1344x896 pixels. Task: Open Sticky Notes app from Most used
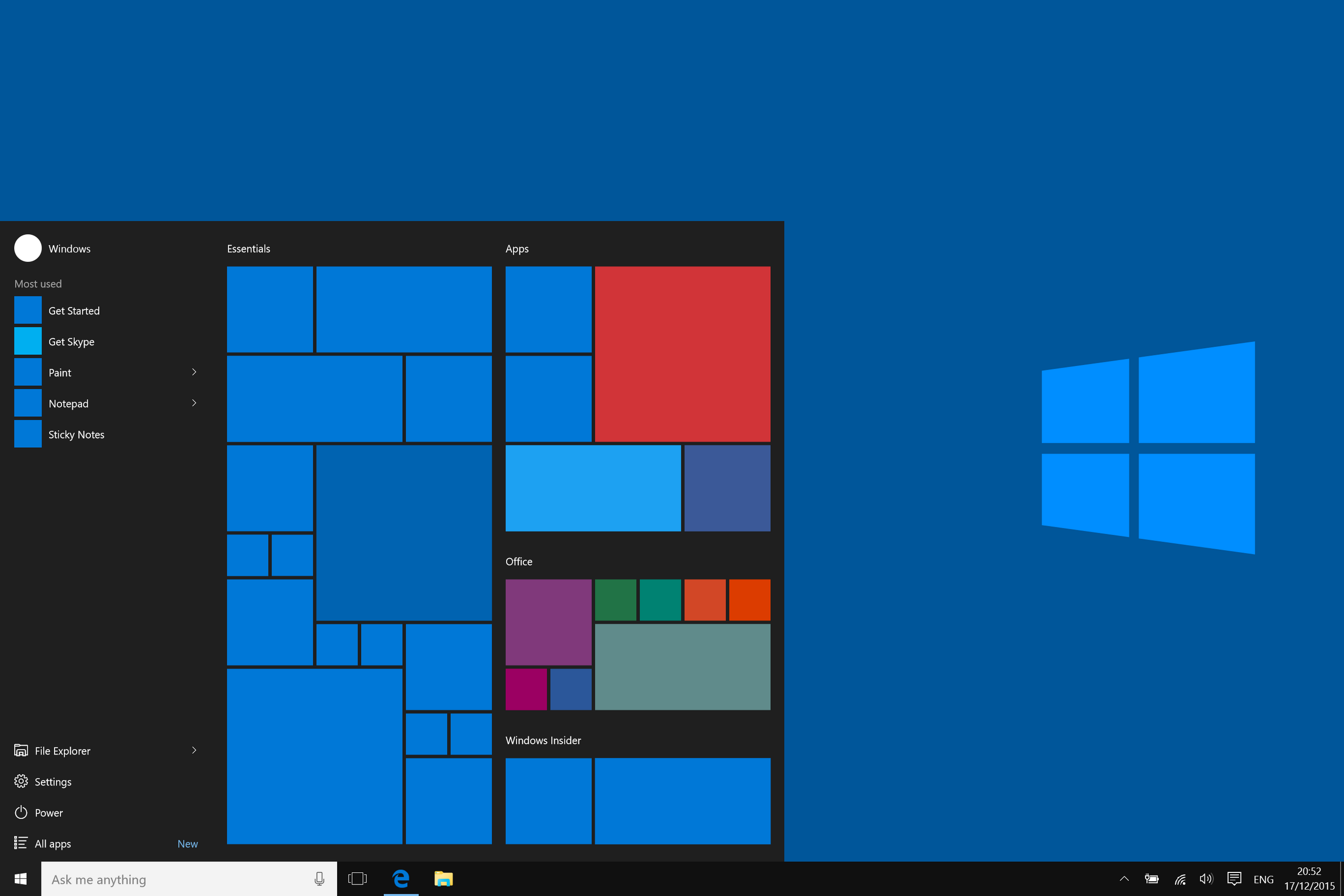[x=105, y=434]
